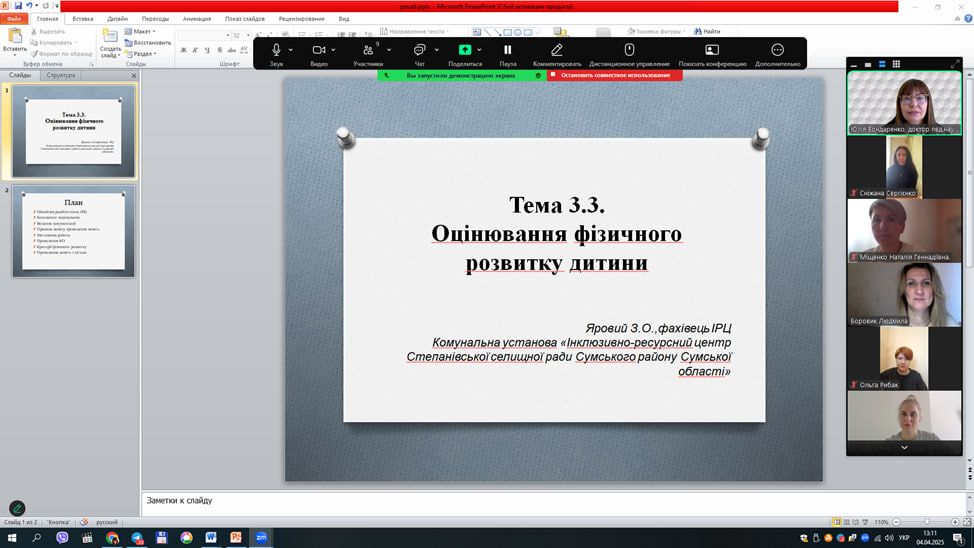Click the green Share (Поделиться) icon
974x548 pixels.
coord(465,50)
